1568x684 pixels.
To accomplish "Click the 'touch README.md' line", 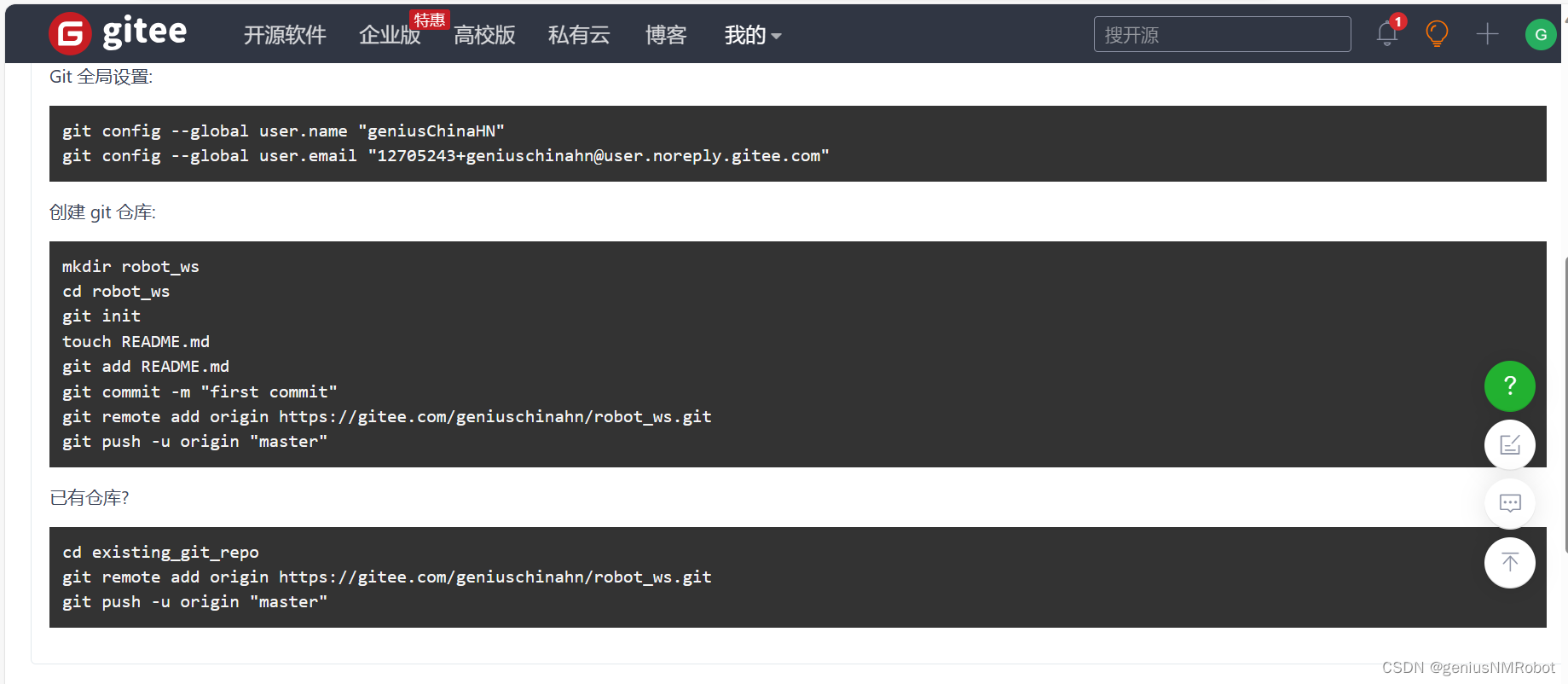I will [x=136, y=341].
